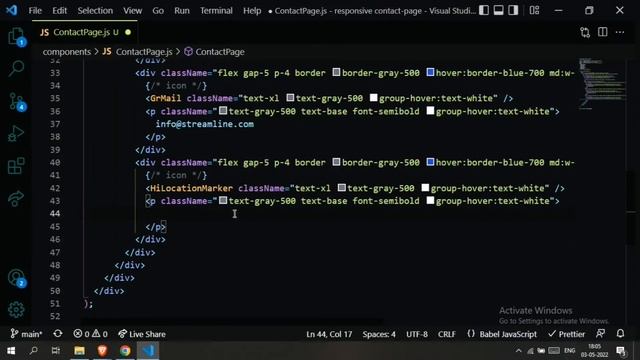Open Task View on taskbar
The image size is (640, 360).
pyautogui.click(x=56, y=351)
